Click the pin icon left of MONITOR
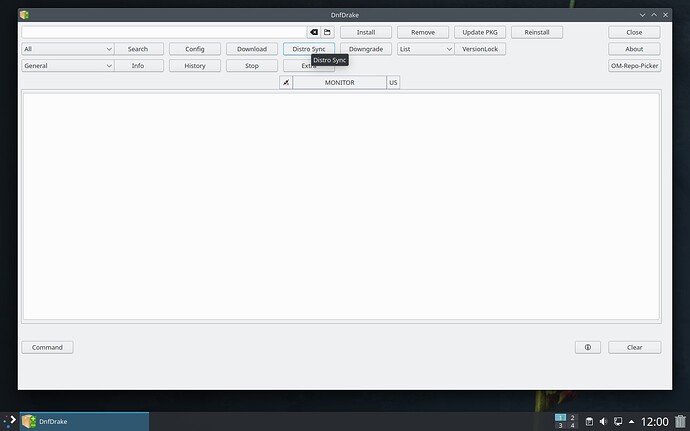The height and width of the screenshot is (431, 690). (286, 82)
